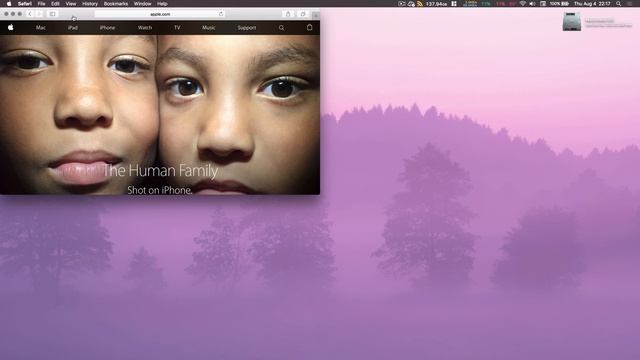The width and height of the screenshot is (640, 360).
Task: Open the Watch section on apple.com
Action: 145,28
